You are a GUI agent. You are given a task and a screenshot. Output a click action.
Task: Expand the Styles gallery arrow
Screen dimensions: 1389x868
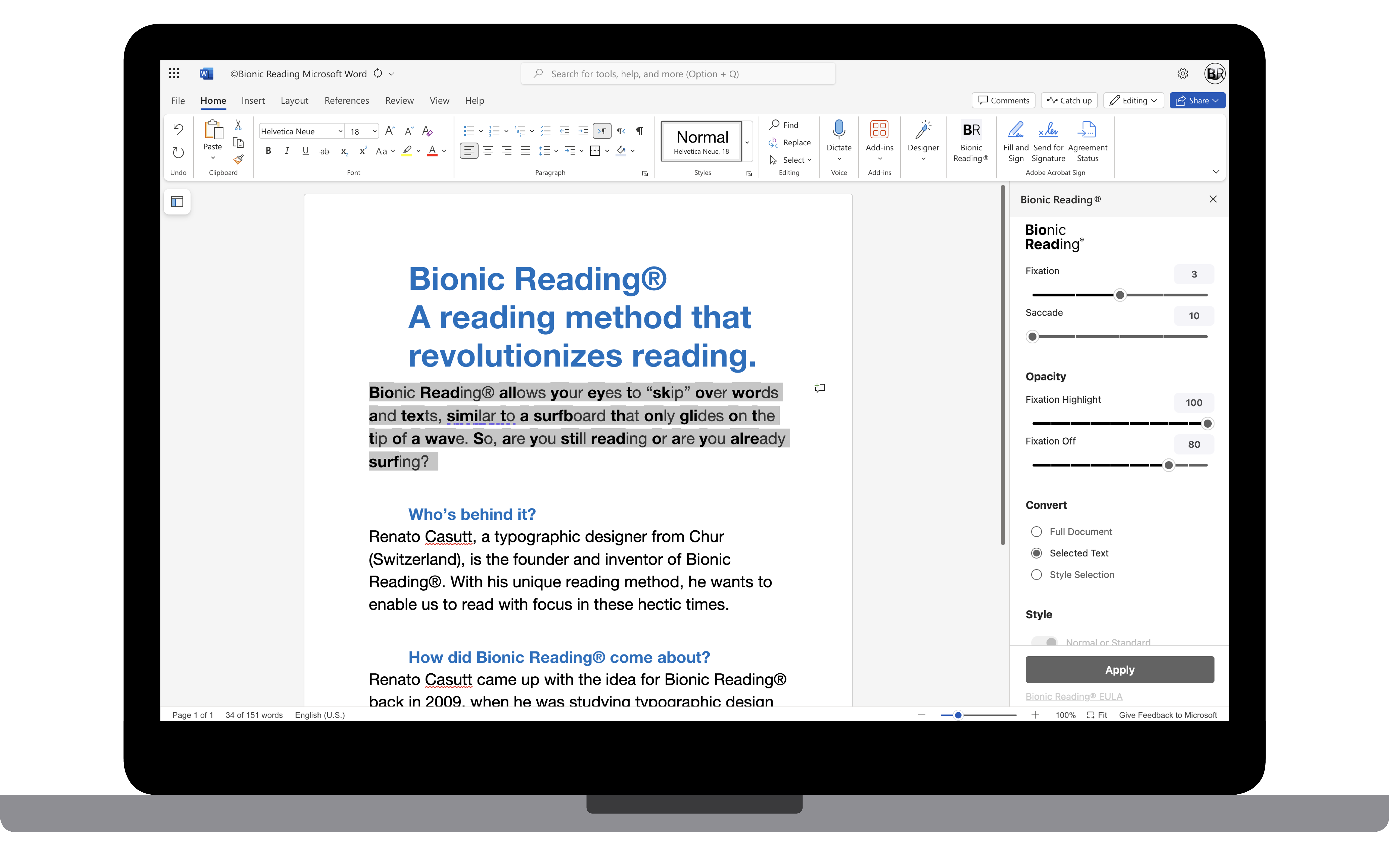pyautogui.click(x=747, y=142)
